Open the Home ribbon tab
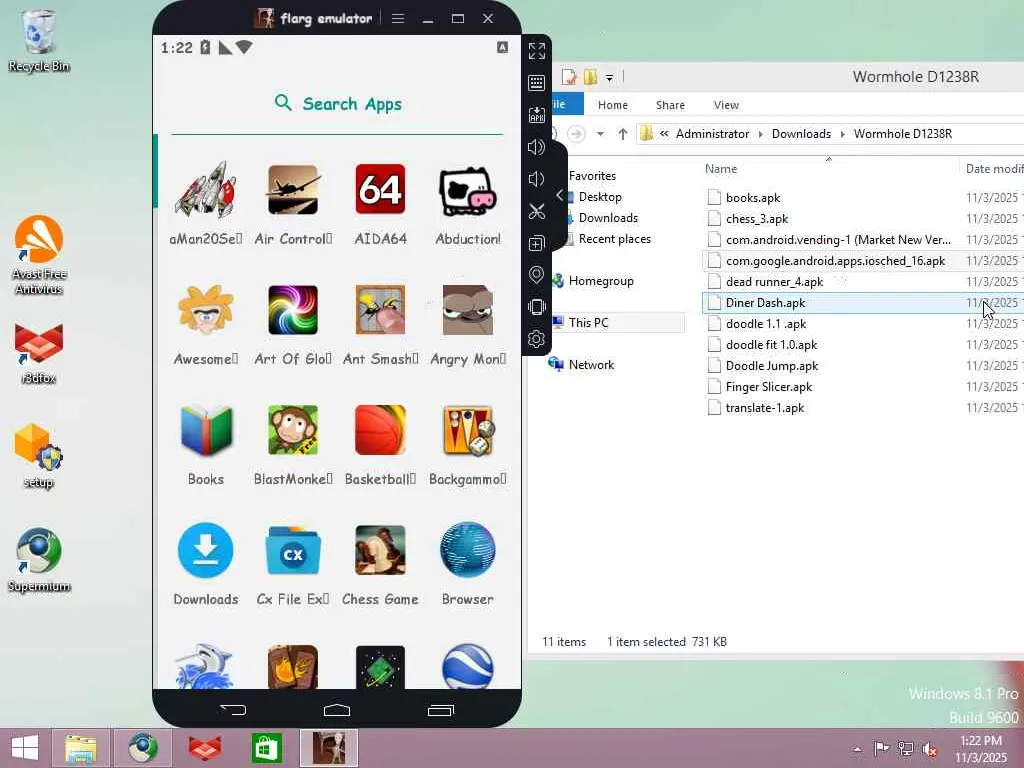This screenshot has height=768, width=1024. tap(613, 105)
